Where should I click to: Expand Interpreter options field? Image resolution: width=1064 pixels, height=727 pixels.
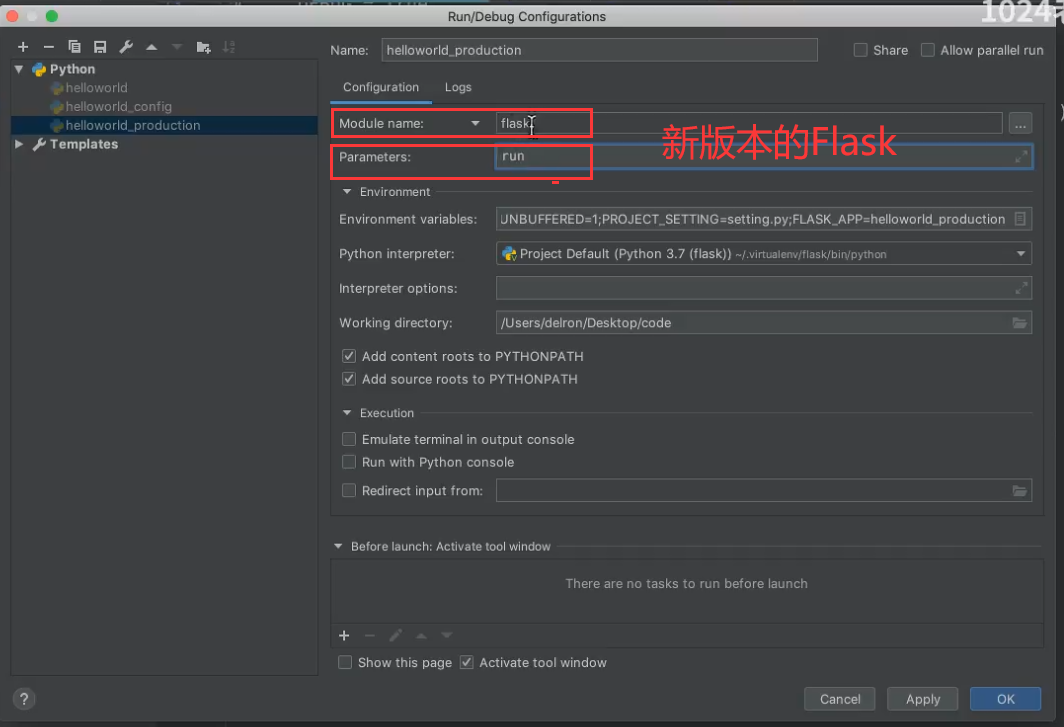click(1021, 288)
